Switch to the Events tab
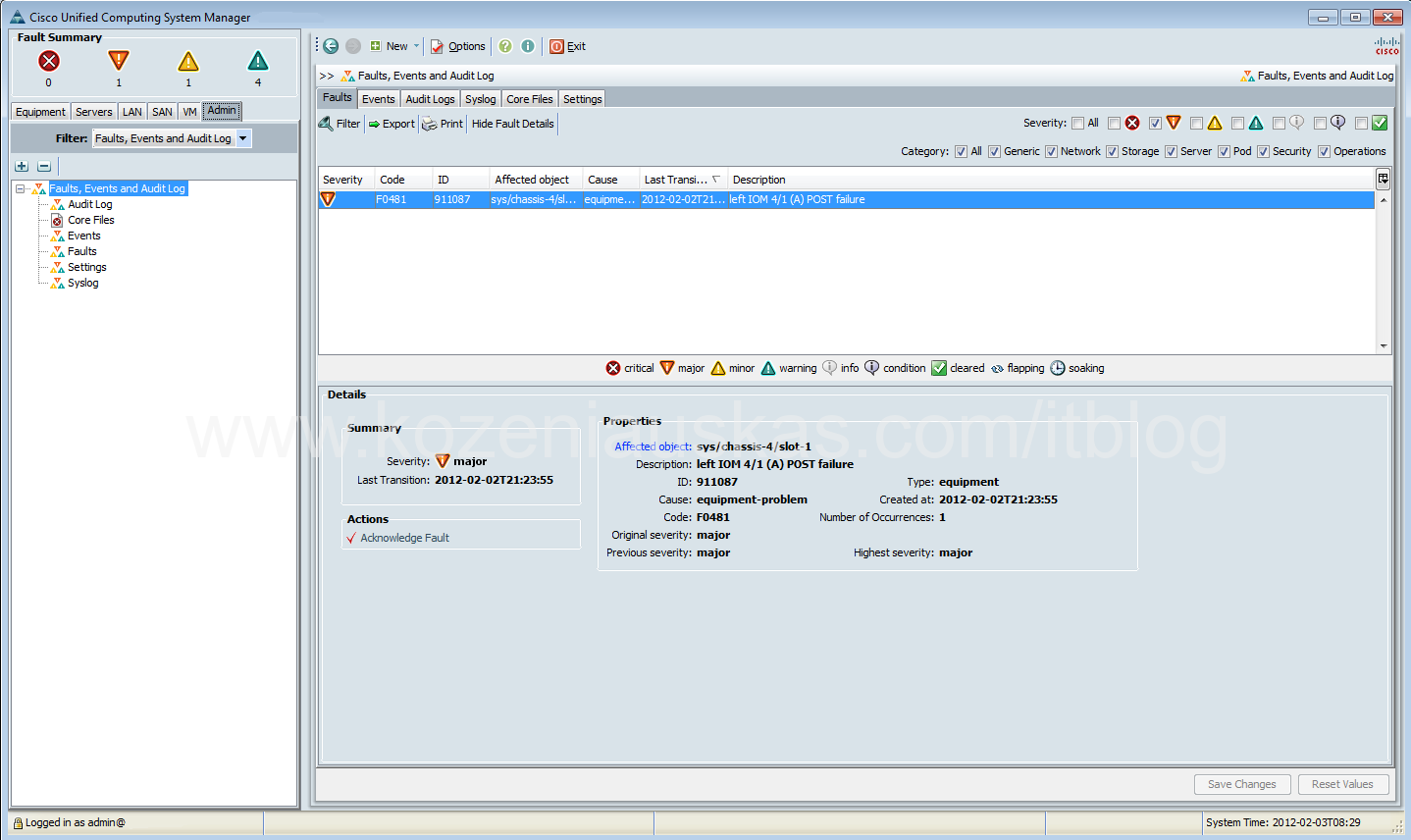Image resolution: width=1411 pixels, height=840 pixels. click(x=378, y=99)
